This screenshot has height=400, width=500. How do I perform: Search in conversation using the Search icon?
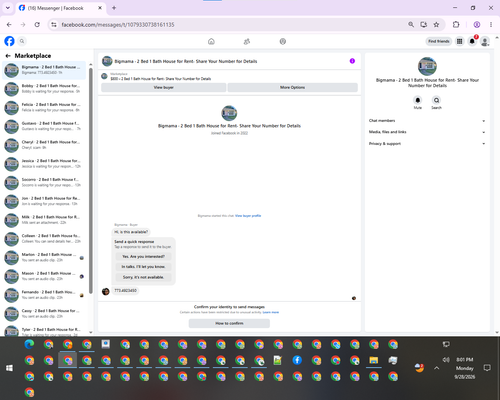tap(436, 100)
